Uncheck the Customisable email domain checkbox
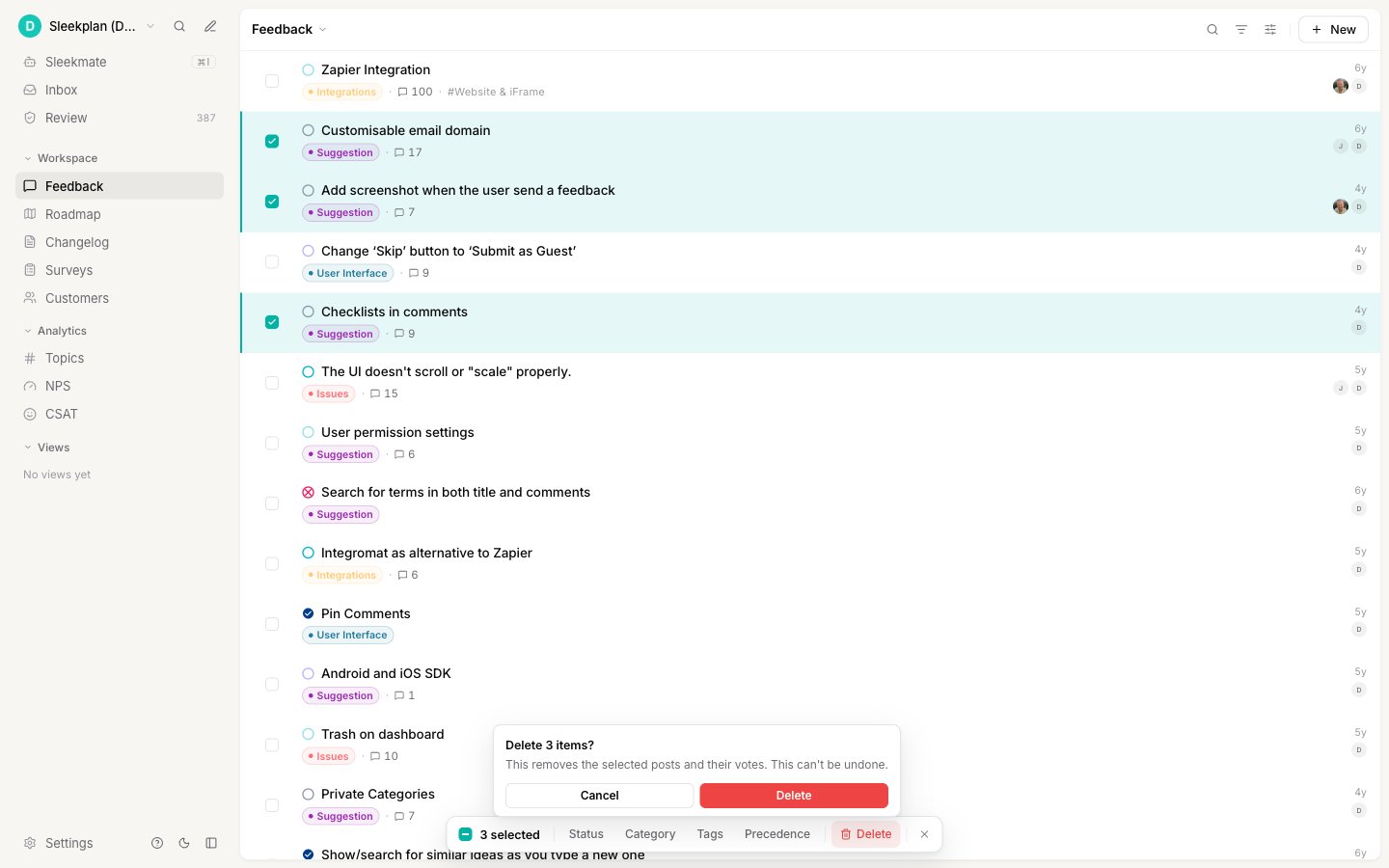 (272, 141)
